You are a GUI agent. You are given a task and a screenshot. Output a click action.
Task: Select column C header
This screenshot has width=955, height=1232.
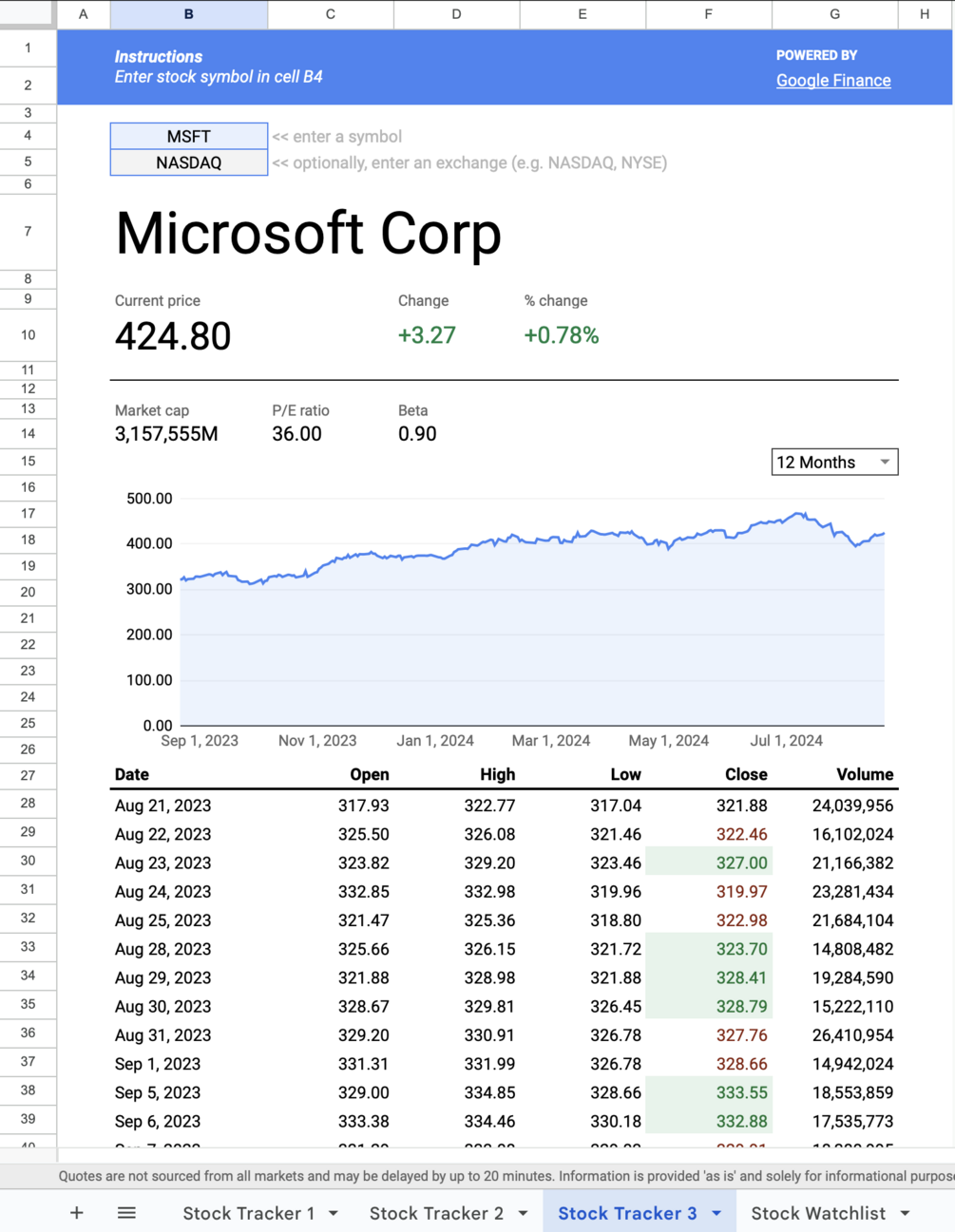point(331,14)
